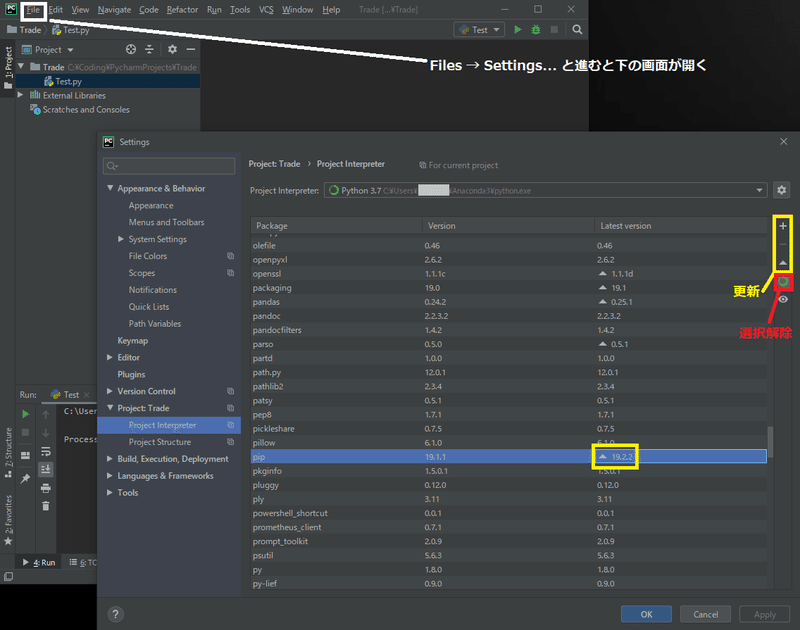Open the Project view selector dropdown
800x630 pixels.
point(48,49)
